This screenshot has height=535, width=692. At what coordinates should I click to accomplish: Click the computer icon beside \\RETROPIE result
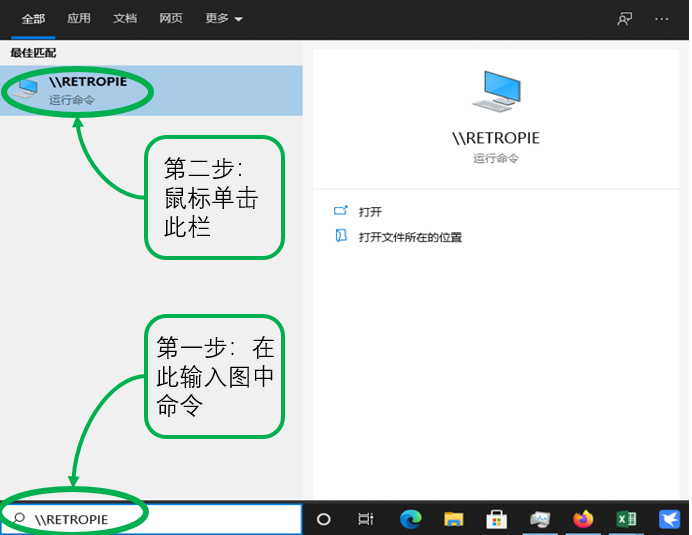point(26,87)
